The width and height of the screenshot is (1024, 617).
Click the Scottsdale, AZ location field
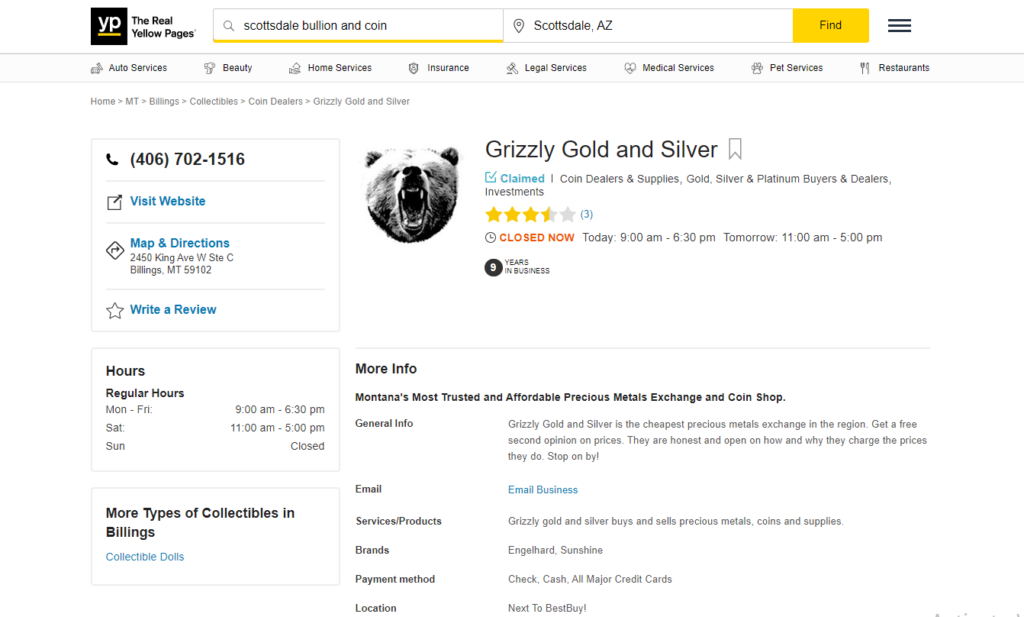click(x=648, y=25)
